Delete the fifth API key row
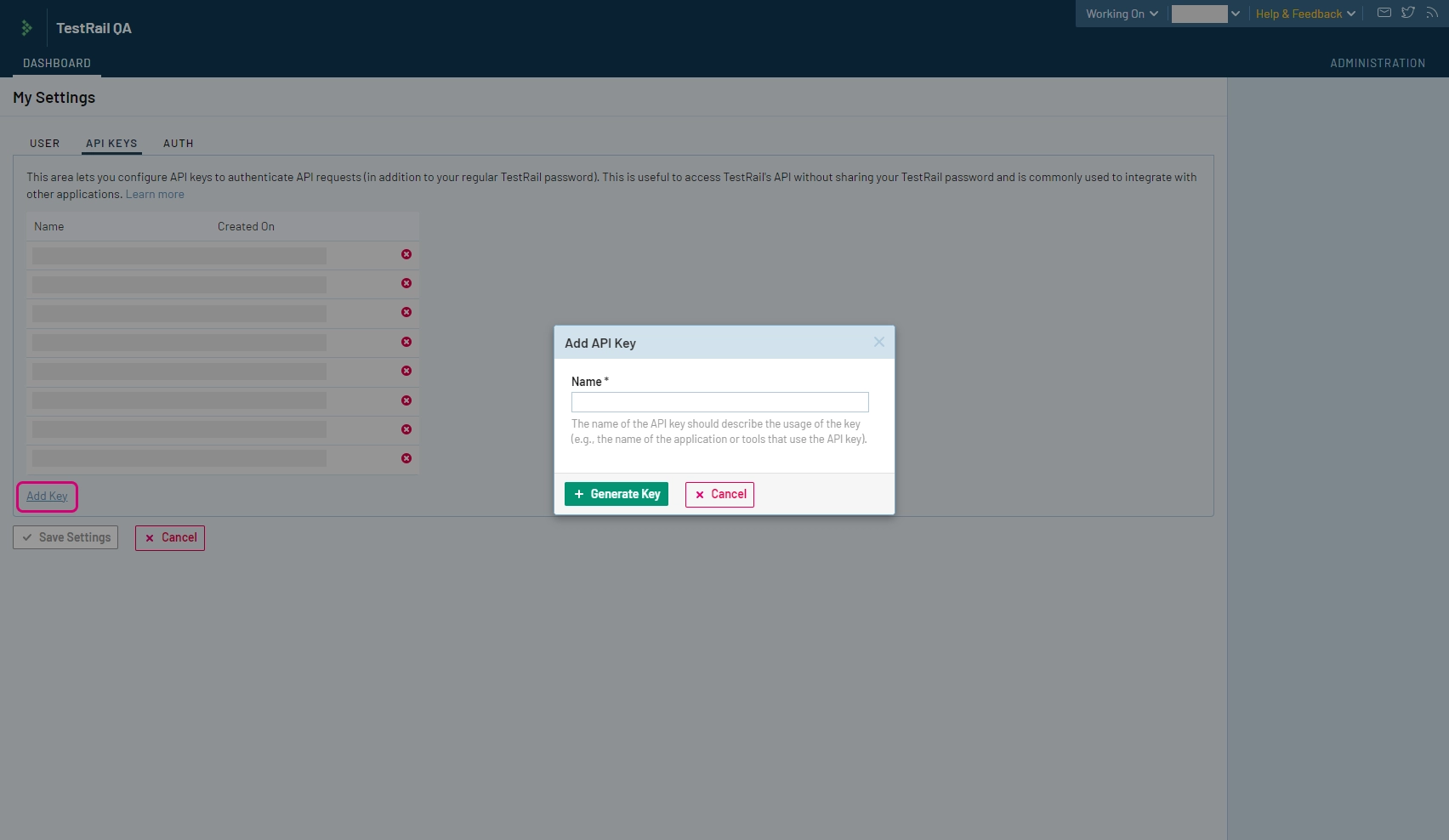 tap(406, 371)
